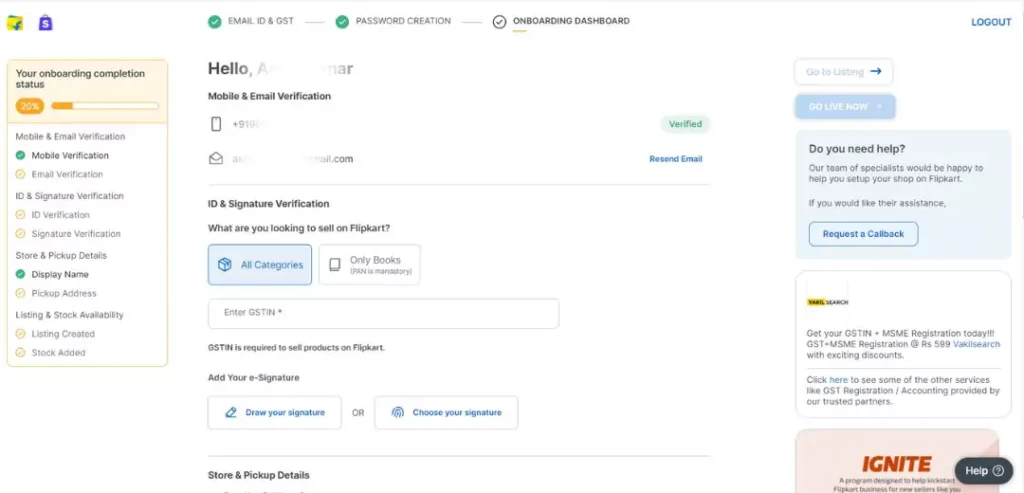The height and width of the screenshot is (493, 1024).
Task: Click the pen icon in Draw your signature
Action: point(231,413)
